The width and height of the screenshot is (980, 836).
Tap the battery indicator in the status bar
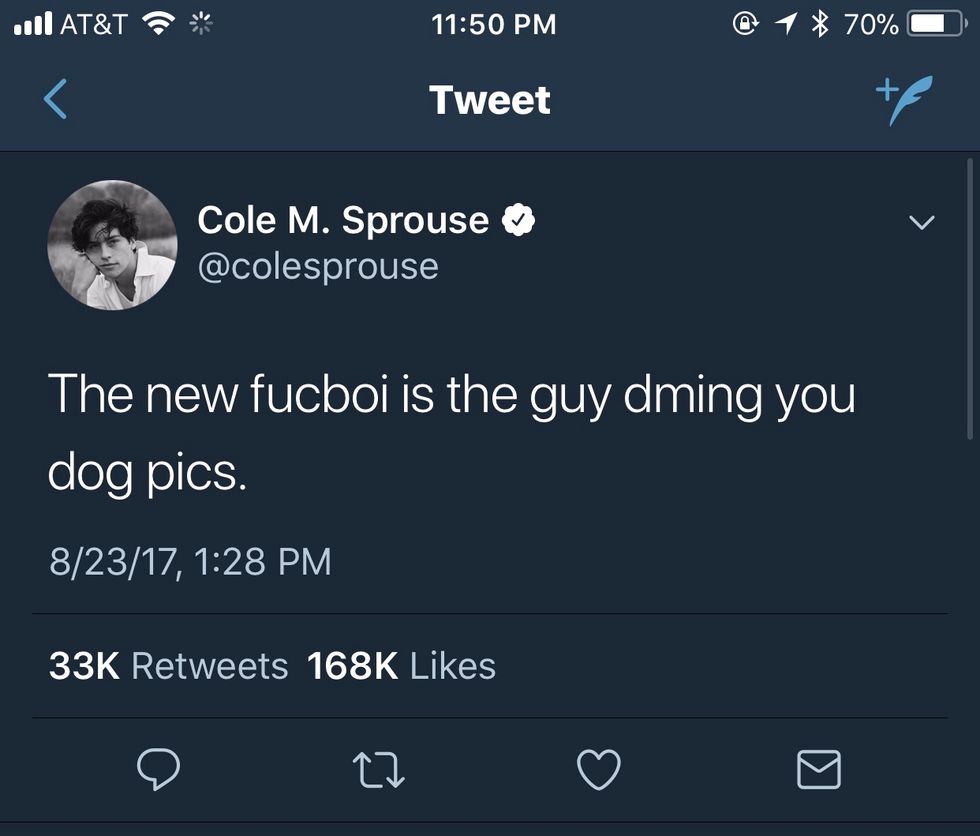point(936,24)
